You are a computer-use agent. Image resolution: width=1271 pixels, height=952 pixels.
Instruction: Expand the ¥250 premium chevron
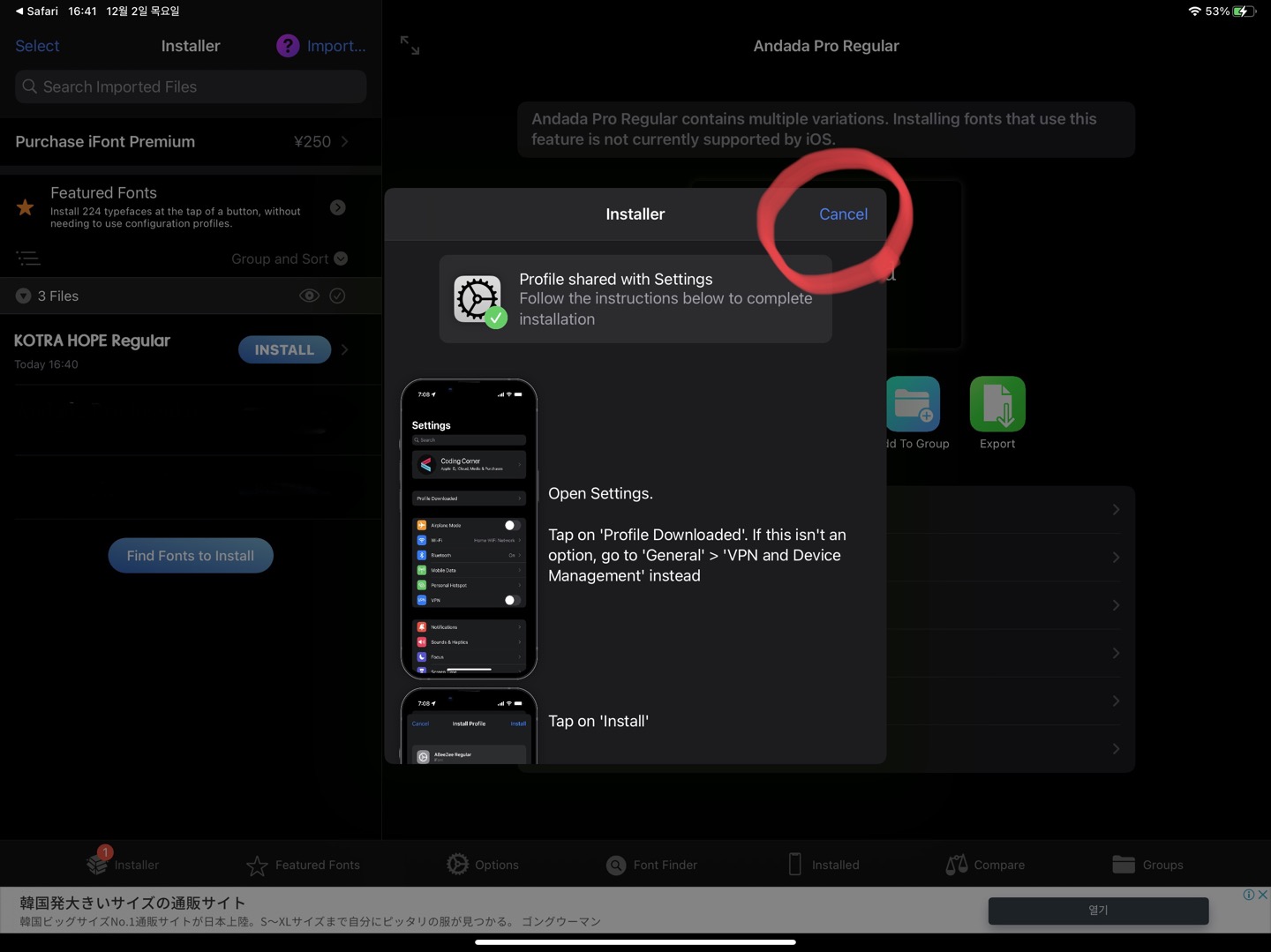tap(344, 141)
